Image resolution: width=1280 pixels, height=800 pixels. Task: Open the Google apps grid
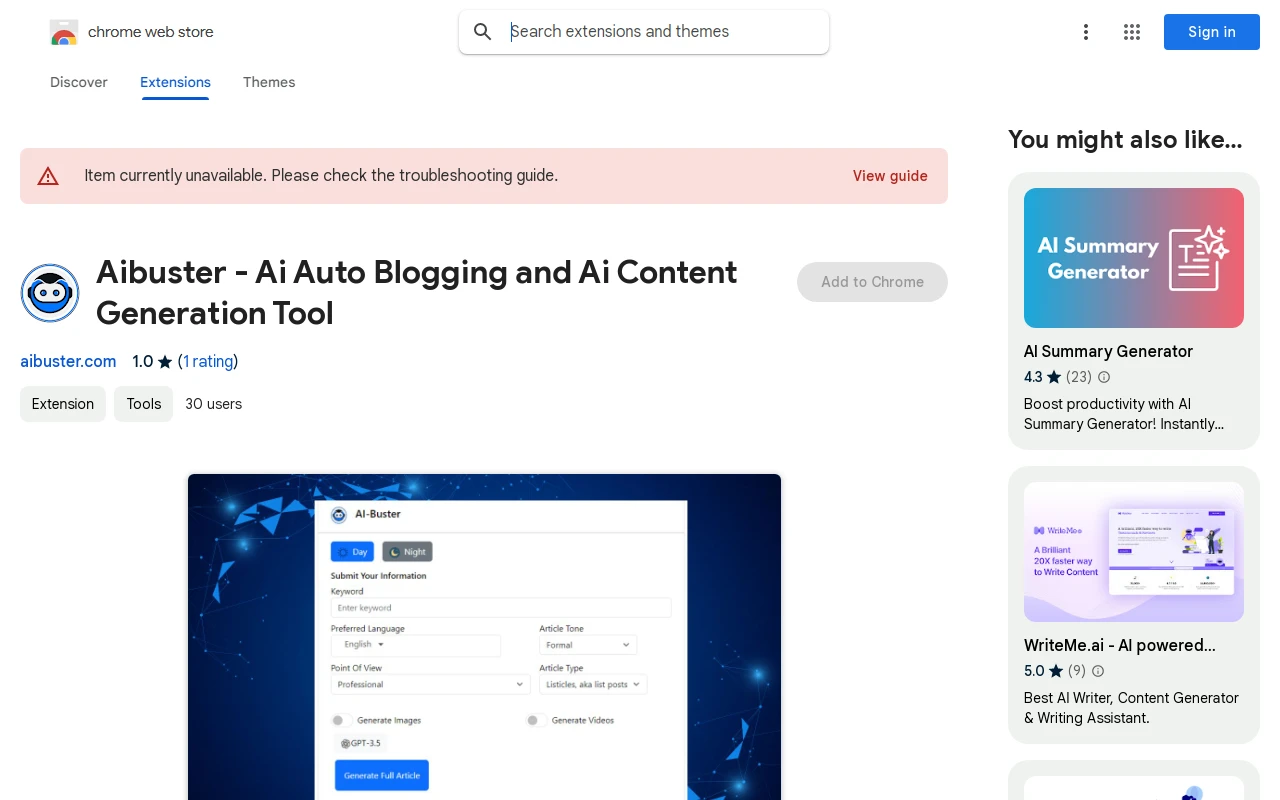click(1132, 32)
